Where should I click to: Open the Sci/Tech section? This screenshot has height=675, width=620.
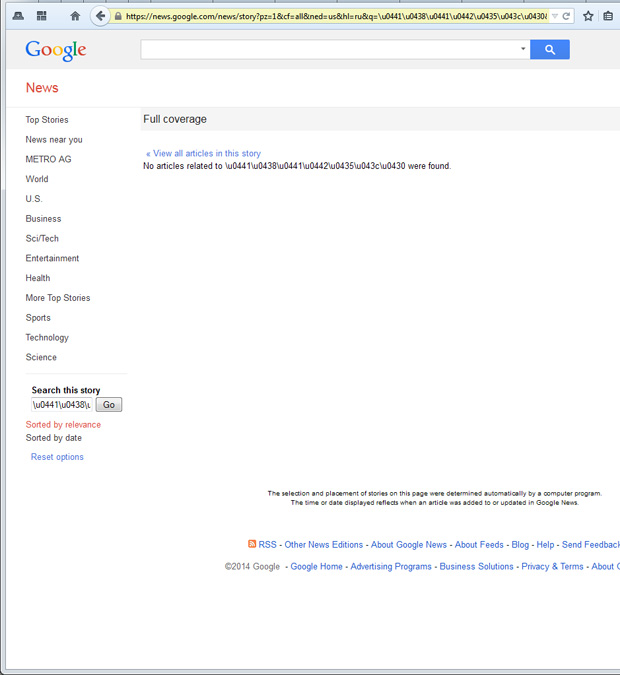coord(42,238)
